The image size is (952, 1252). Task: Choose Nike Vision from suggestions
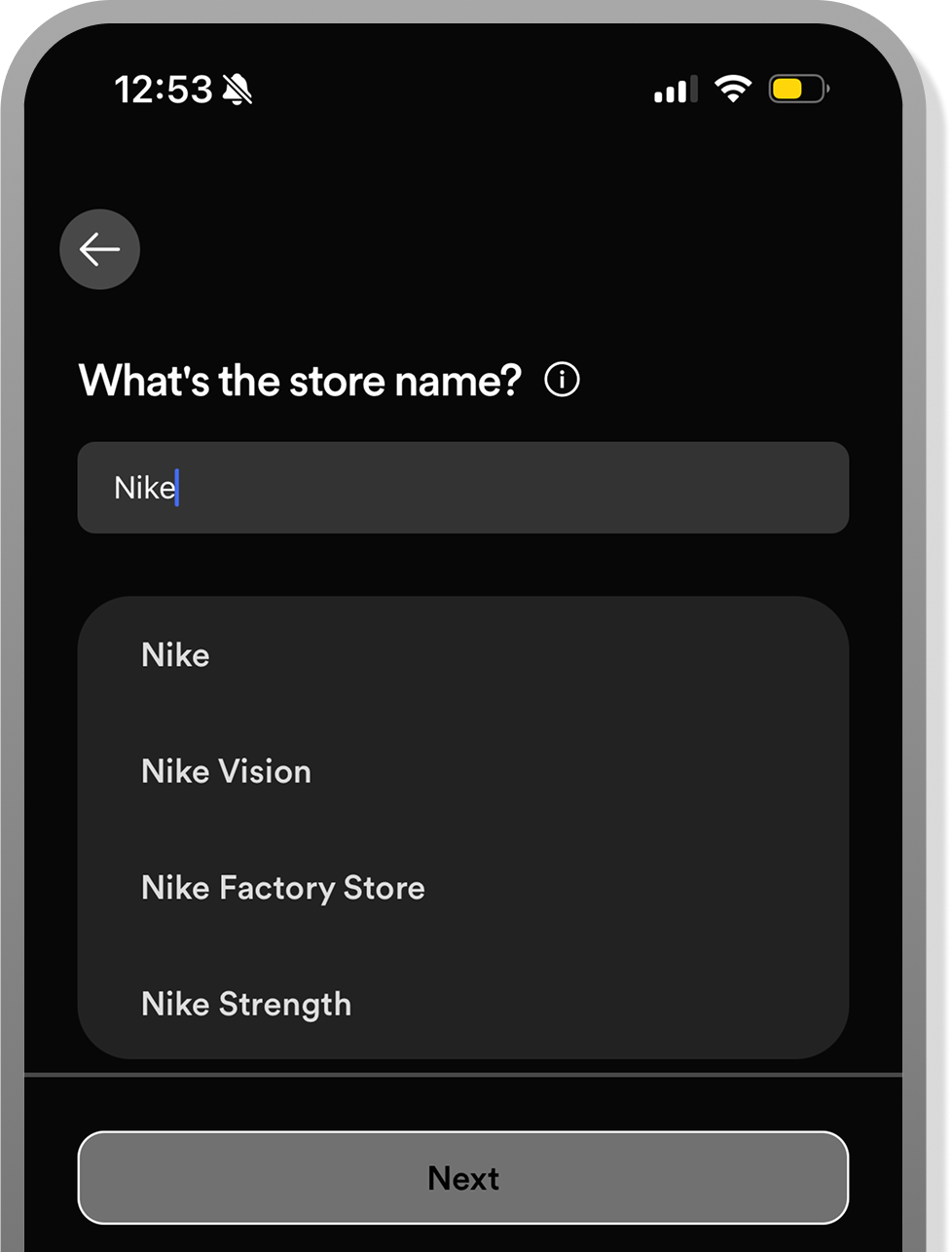click(x=226, y=772)
